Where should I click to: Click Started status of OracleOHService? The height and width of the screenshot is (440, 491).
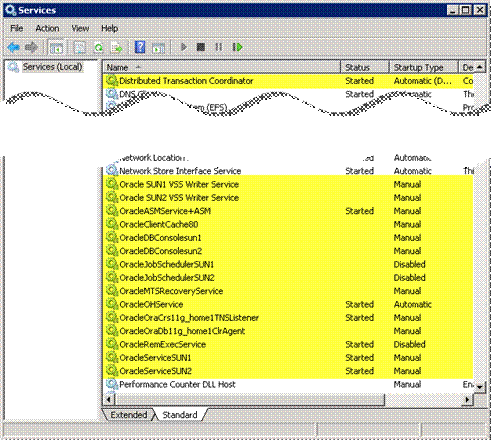[359, 304]
